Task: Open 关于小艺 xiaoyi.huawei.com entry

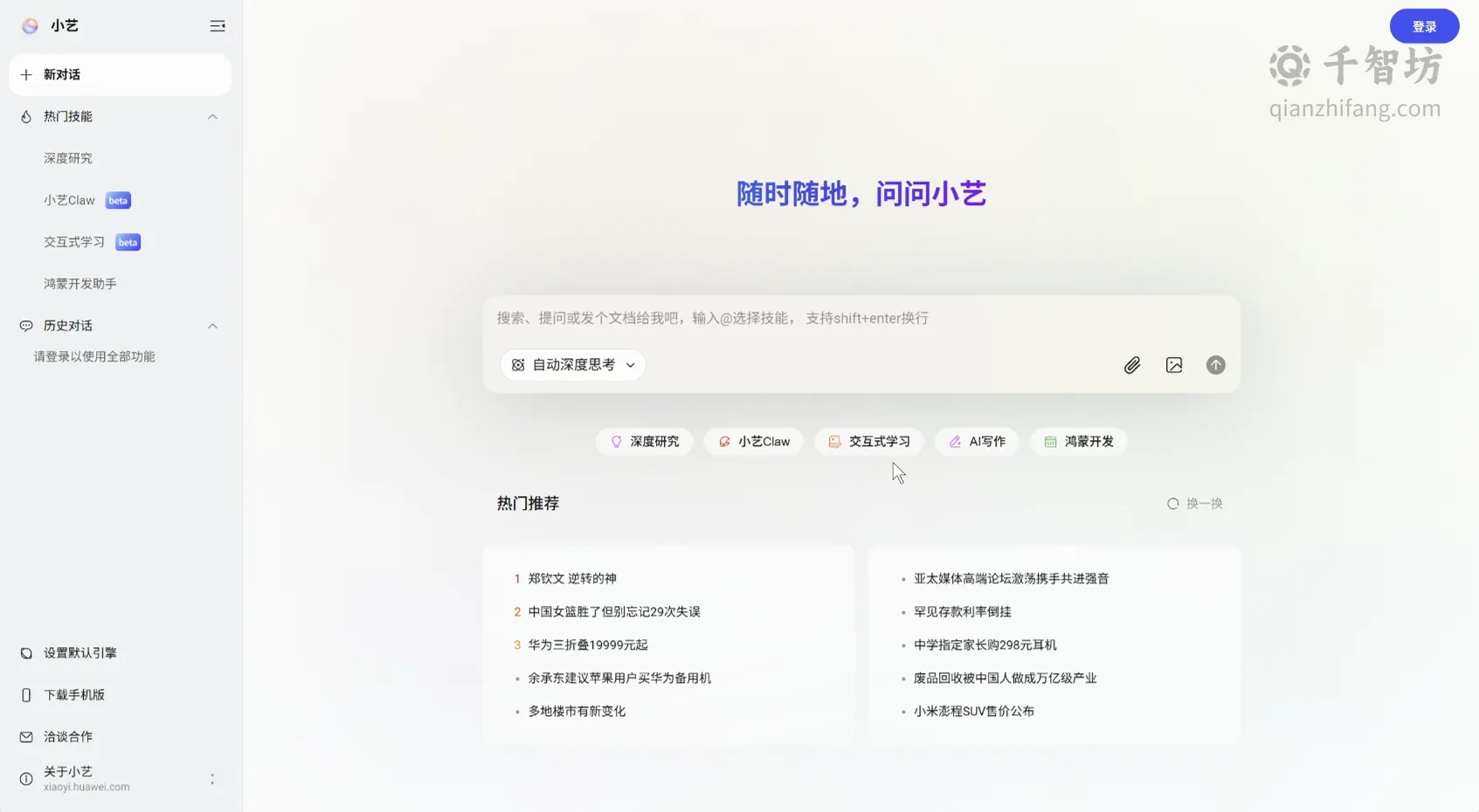Action: 86,779
